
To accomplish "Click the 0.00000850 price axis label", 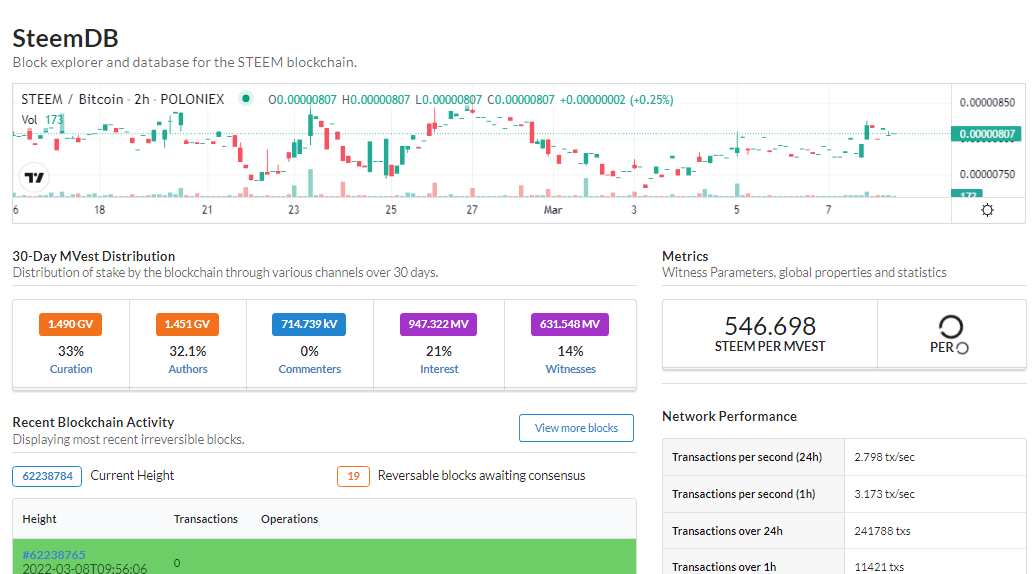I will click(x=987, y=103).
